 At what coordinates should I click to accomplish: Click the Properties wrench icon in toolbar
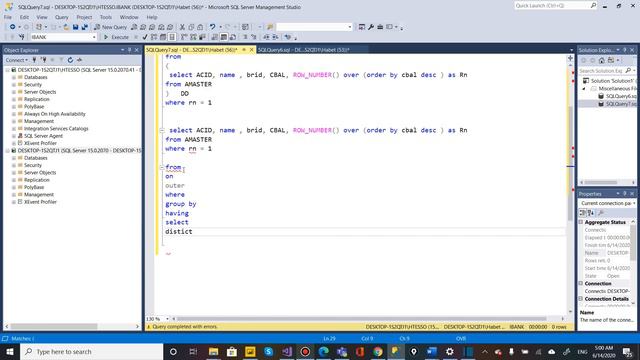371,27
